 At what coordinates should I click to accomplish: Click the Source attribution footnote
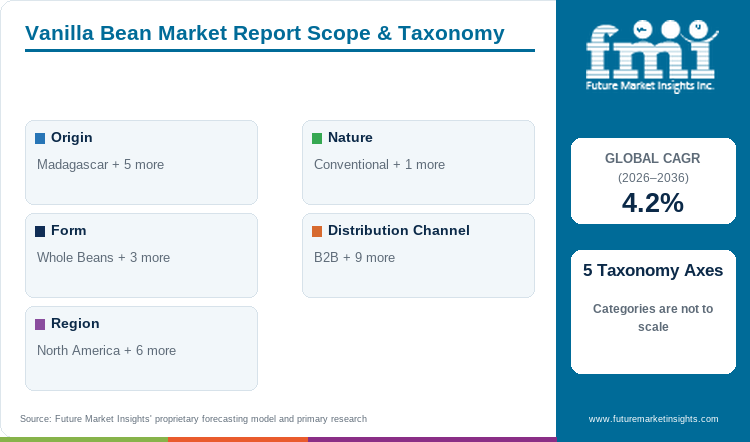pos(194,419)
